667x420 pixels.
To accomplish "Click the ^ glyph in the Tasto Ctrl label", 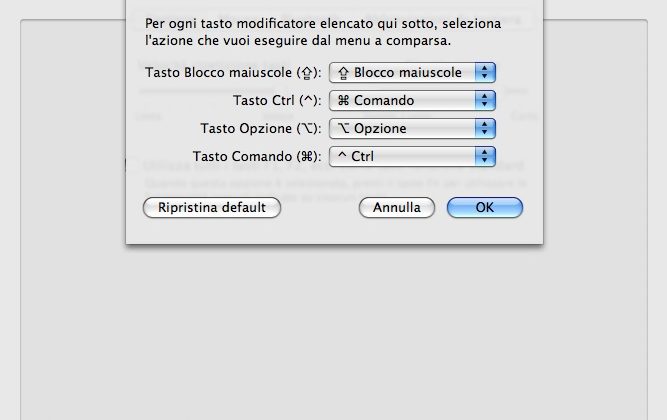I will [x=307, y=100].
